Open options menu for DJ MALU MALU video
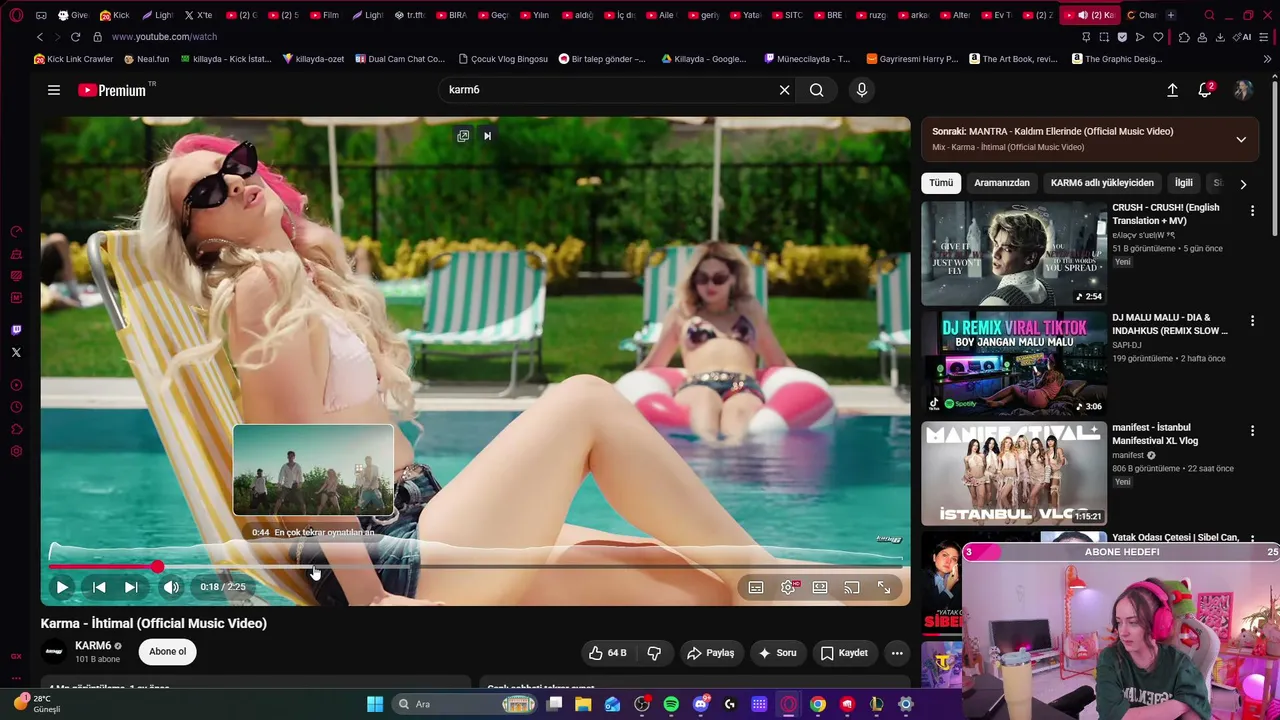Viewport: 1280px width, 720px height. 1252,321
